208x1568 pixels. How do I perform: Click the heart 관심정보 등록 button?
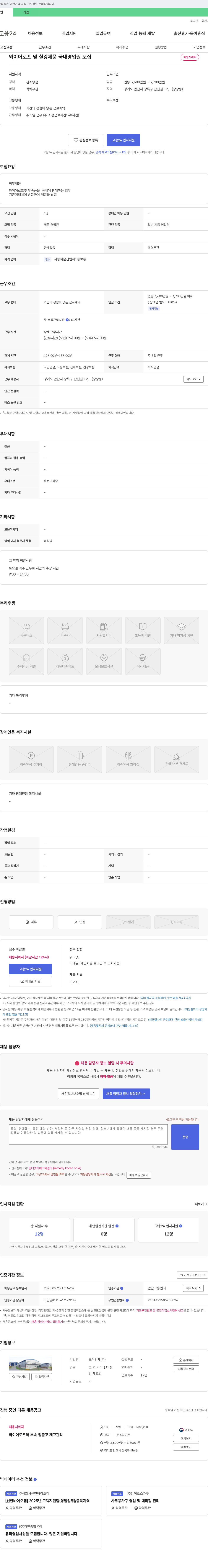(x=86, y=140)
